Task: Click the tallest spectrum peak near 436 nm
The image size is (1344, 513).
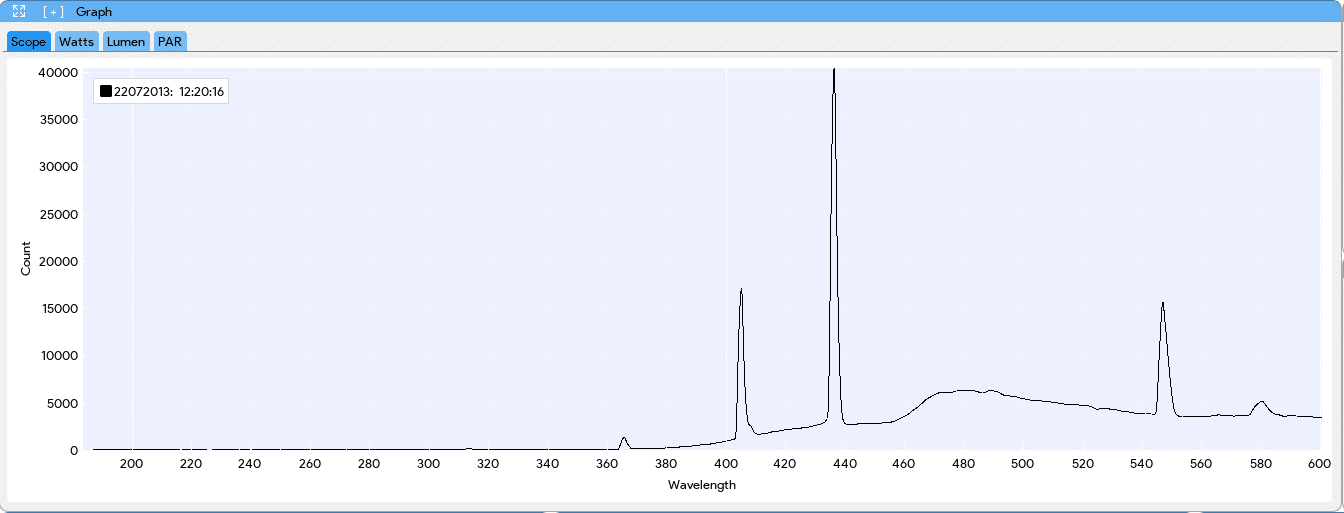Action: (834, 72)
